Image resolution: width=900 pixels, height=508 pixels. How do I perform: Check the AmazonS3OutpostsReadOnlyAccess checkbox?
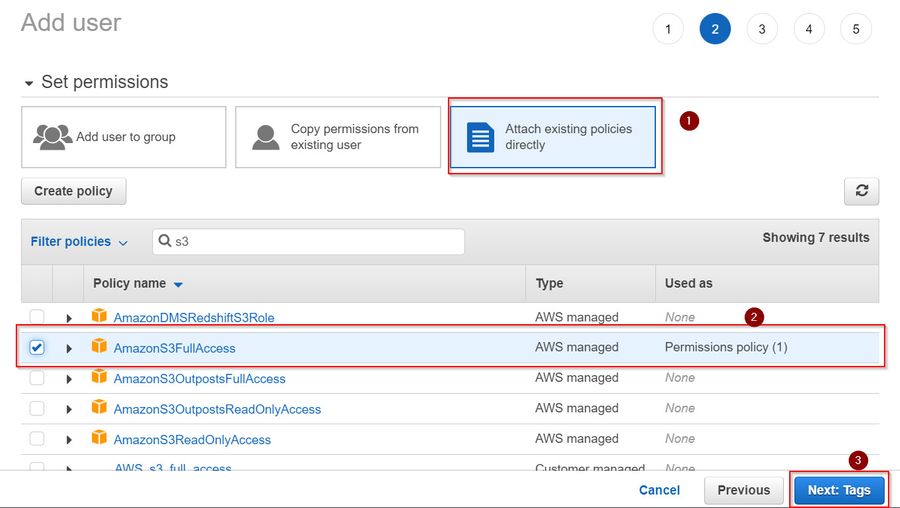click(x=37, y=408)
